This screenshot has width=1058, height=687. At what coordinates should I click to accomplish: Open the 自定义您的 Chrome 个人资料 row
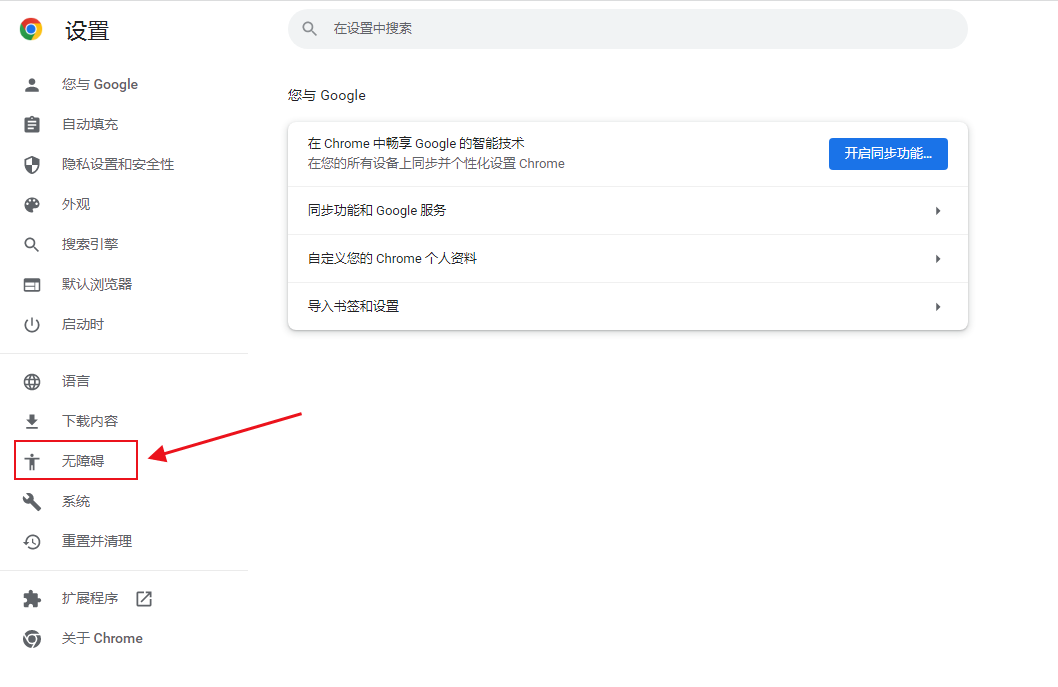[x=628, y=259]
